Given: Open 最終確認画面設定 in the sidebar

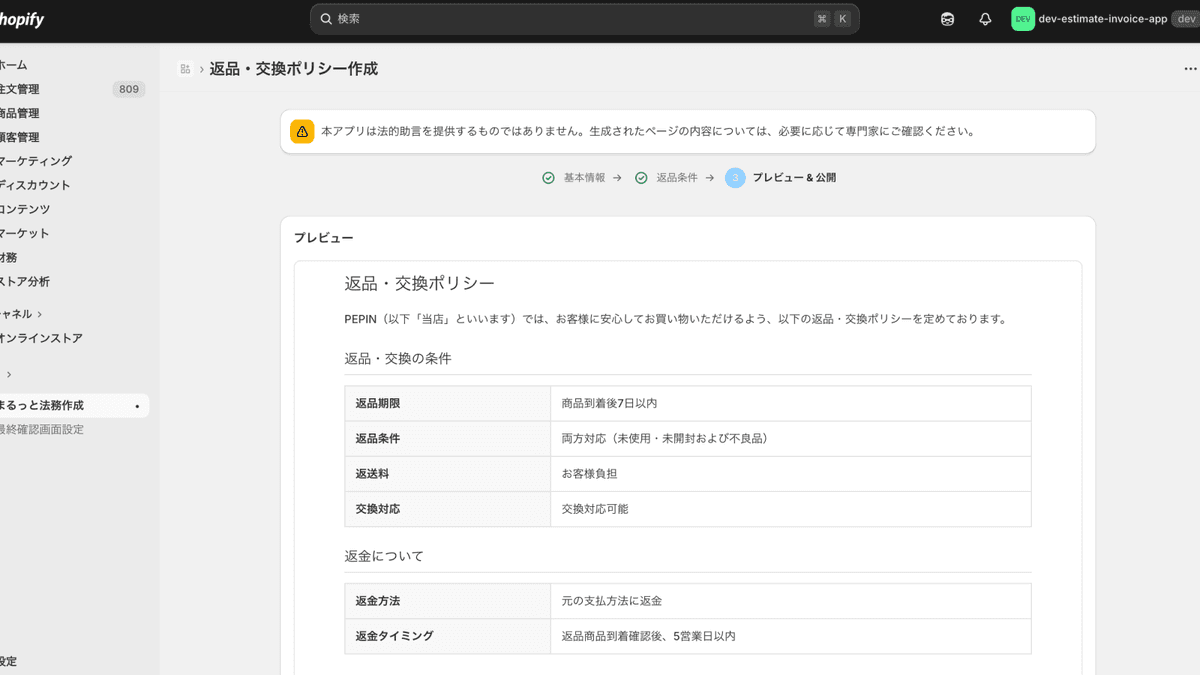Looking at the screenshot, I should (42, 429).
